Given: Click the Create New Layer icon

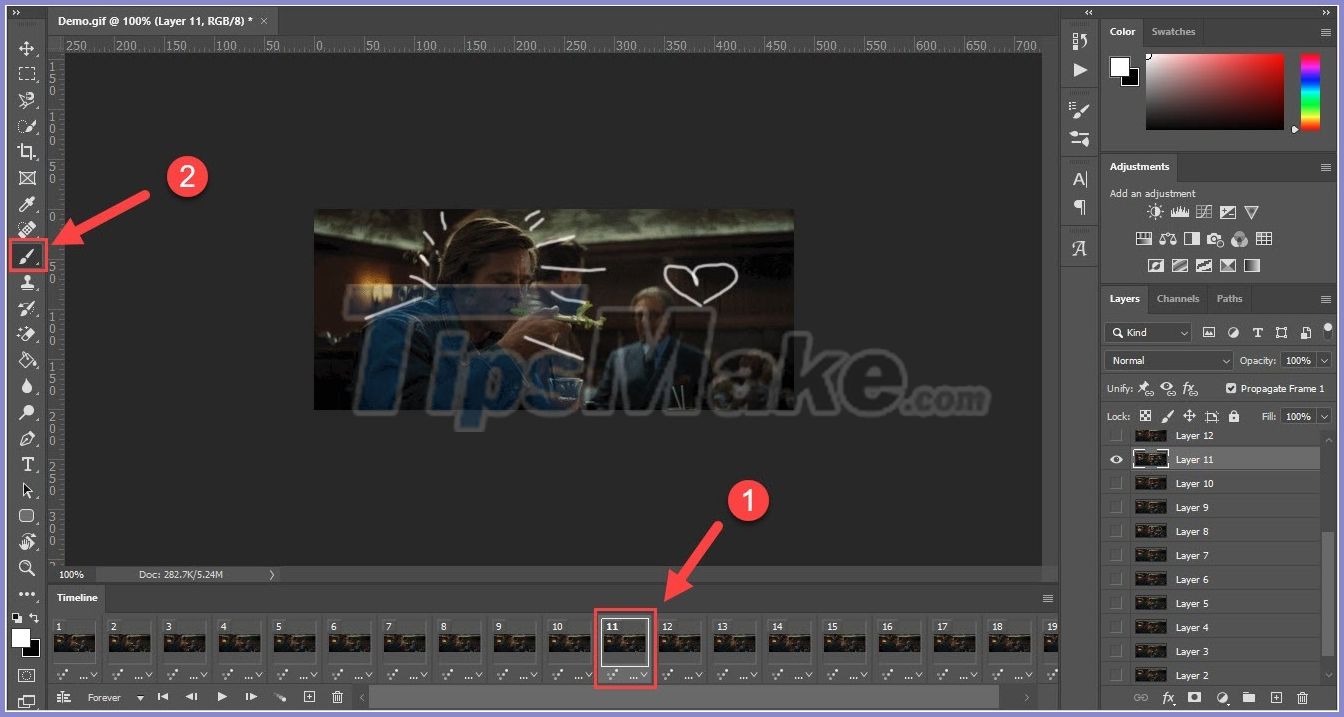Looking at the screenshot, I should pos(1278,699).
